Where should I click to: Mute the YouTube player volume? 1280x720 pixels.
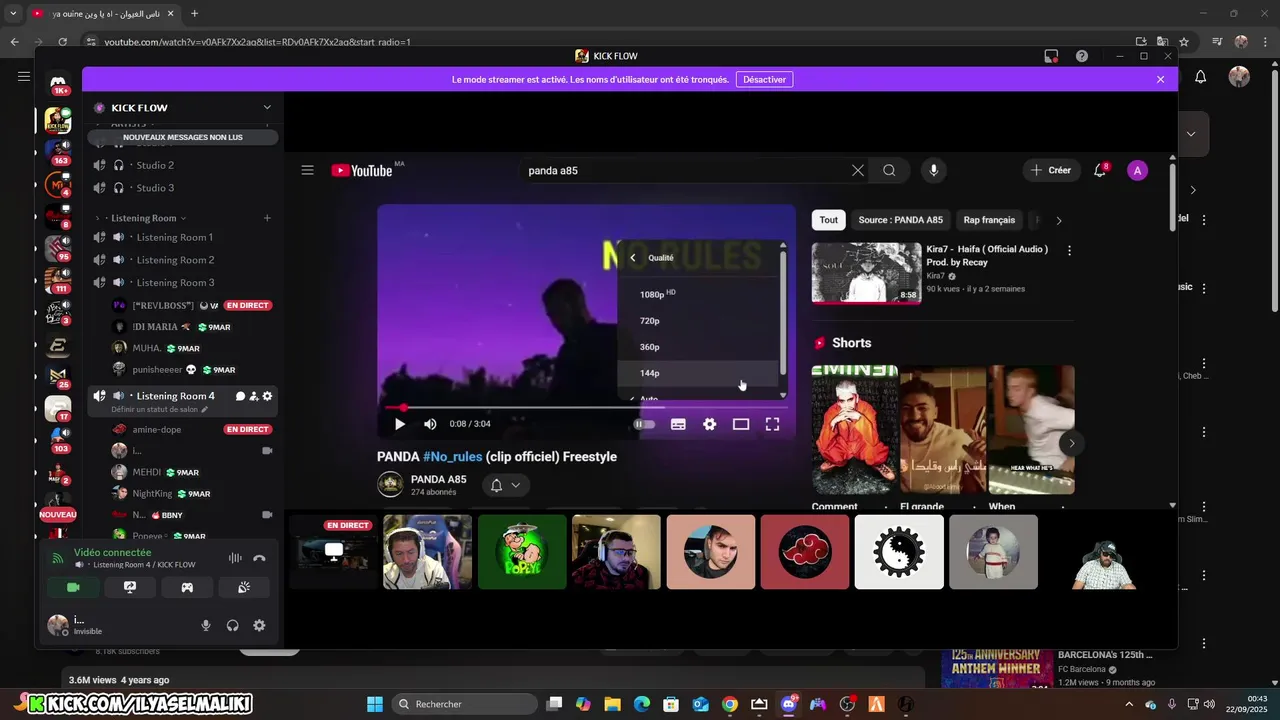(x=430, y=424)
